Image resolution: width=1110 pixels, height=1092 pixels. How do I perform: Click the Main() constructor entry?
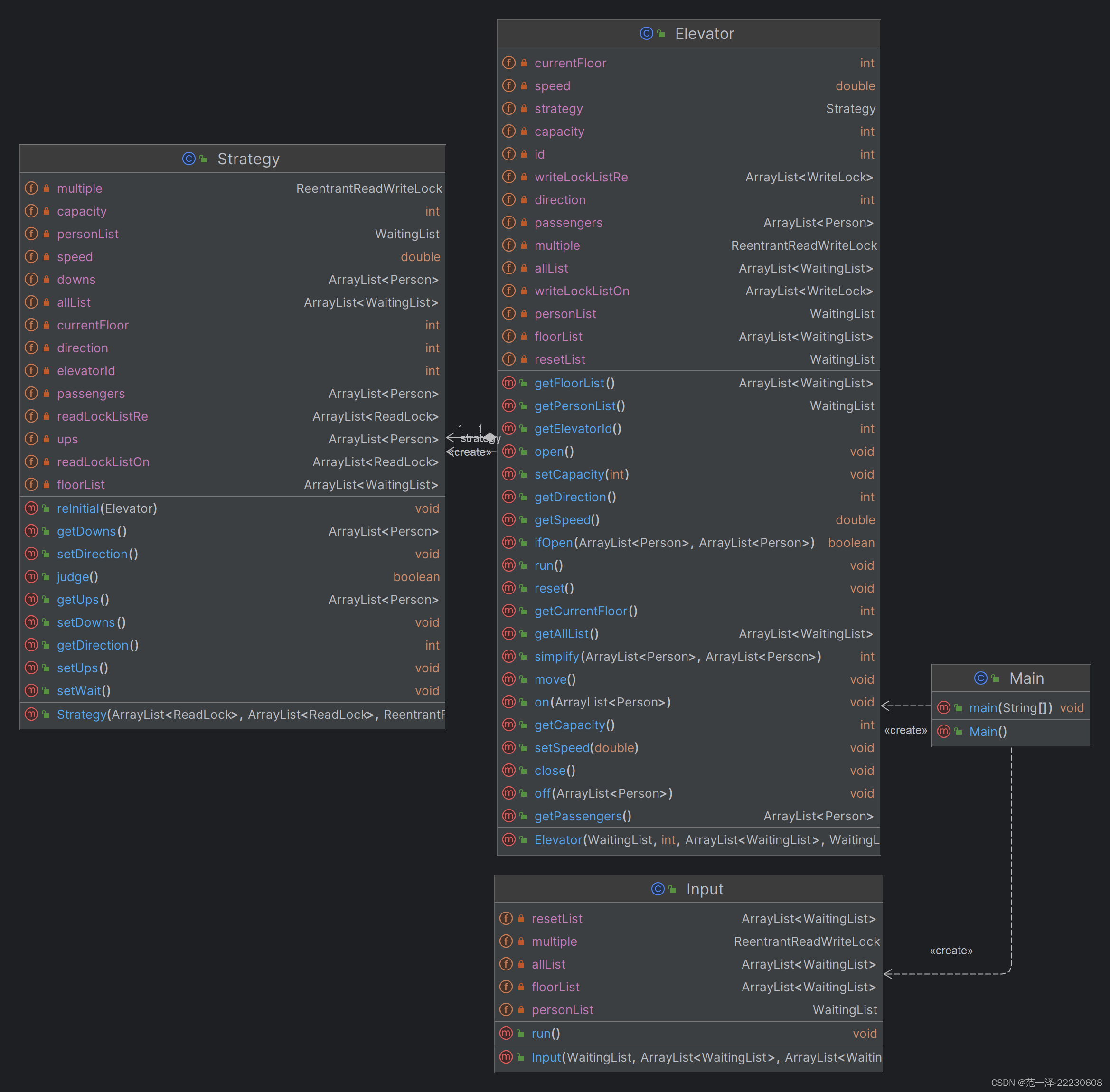(987, 731)
